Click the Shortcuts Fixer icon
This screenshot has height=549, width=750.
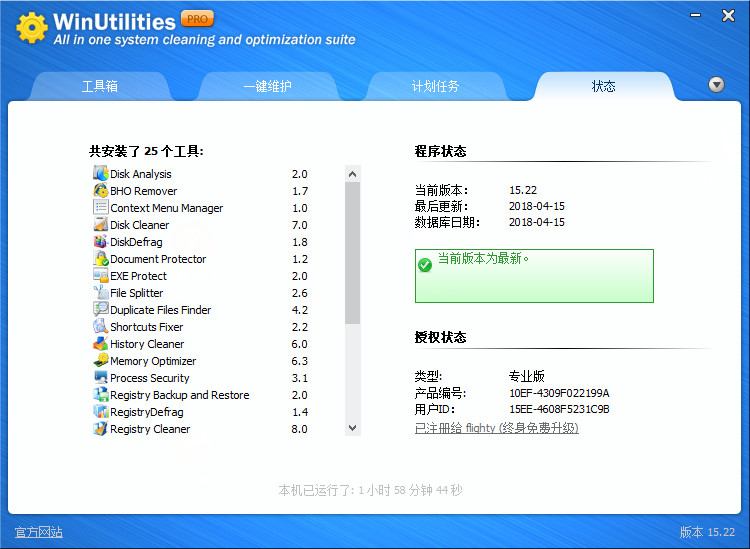[100, 326]
